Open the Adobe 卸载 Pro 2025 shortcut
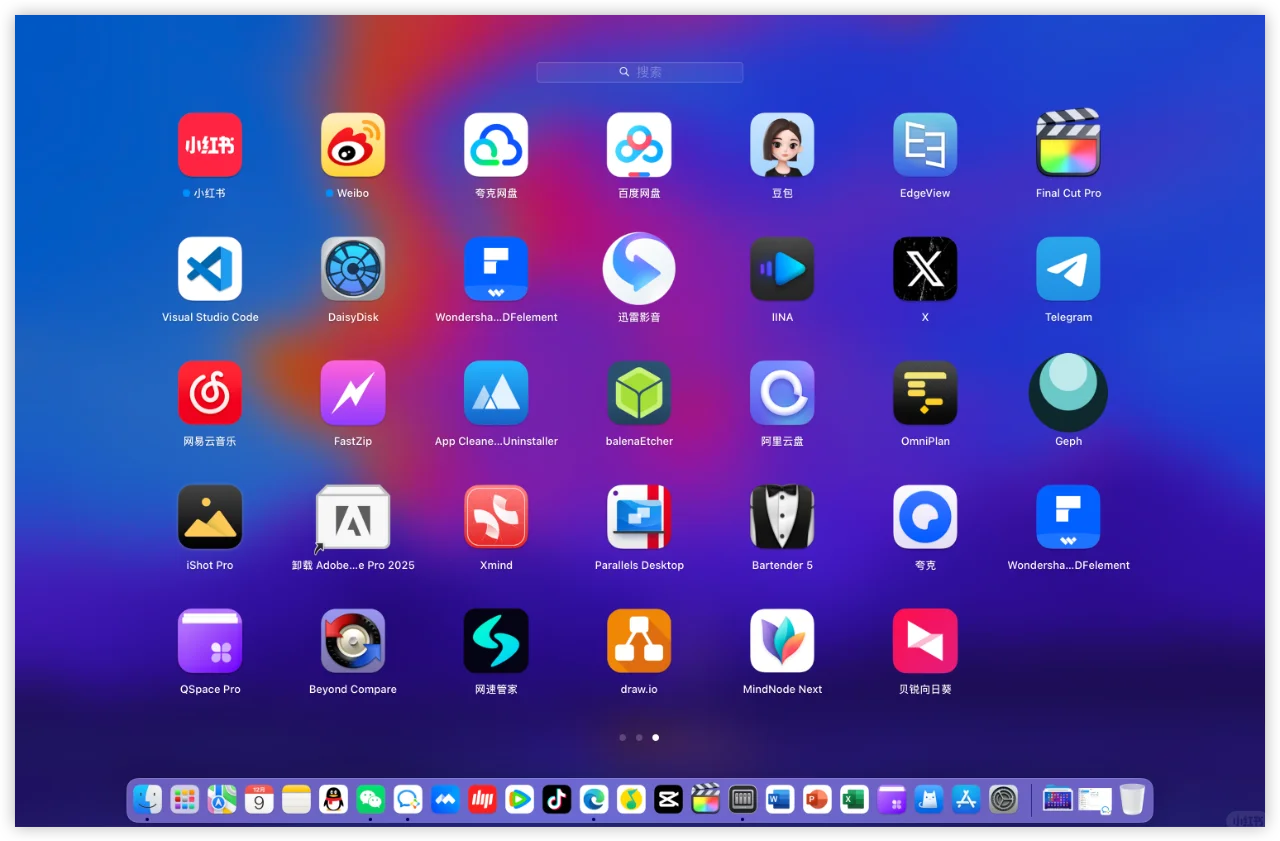The width and height of the screenshot is (1280, 841). [x=353, y=519]
